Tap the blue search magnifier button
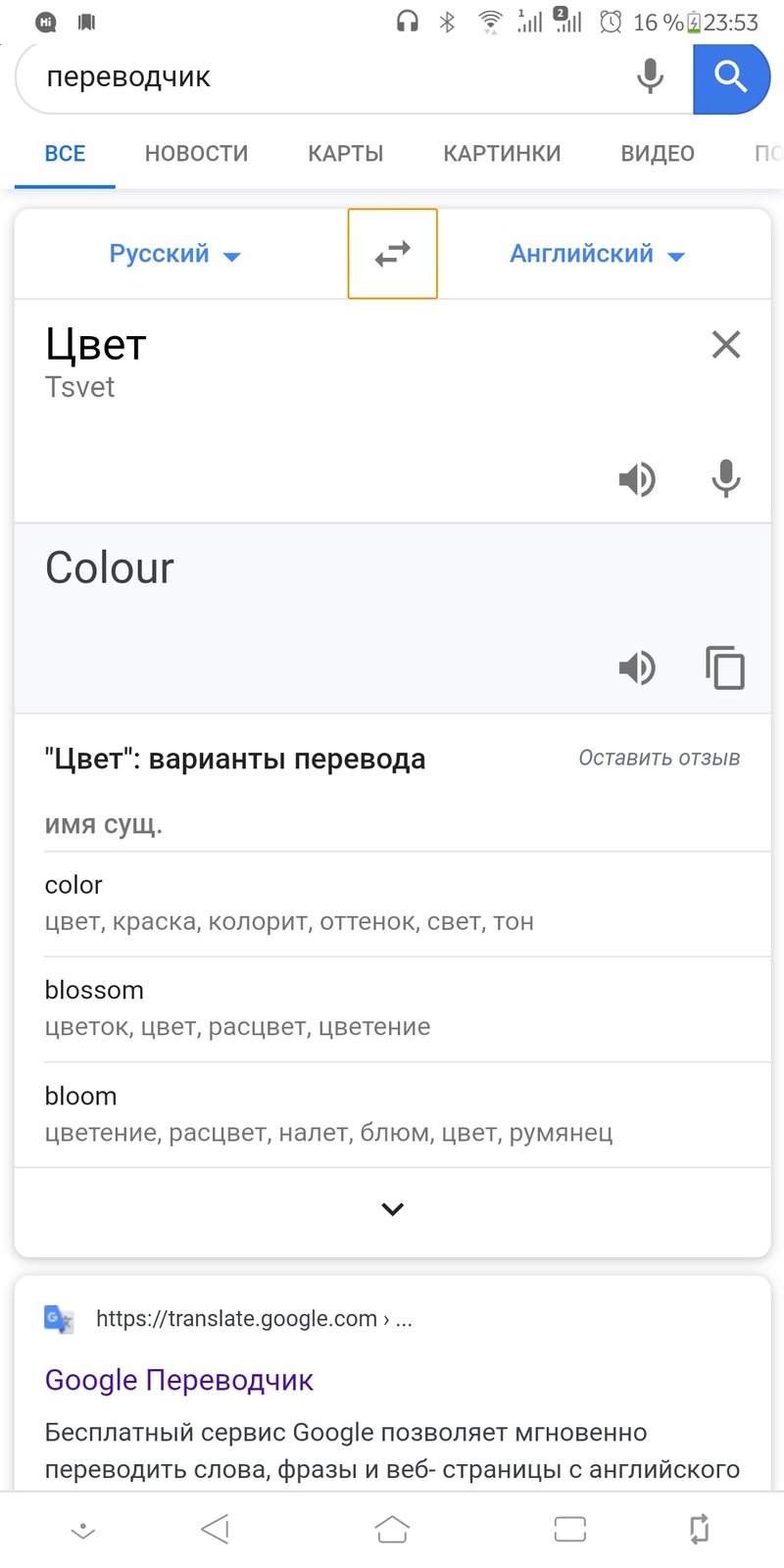Image resolution: width=784 pixels, height=1568 pixels. 730,76
